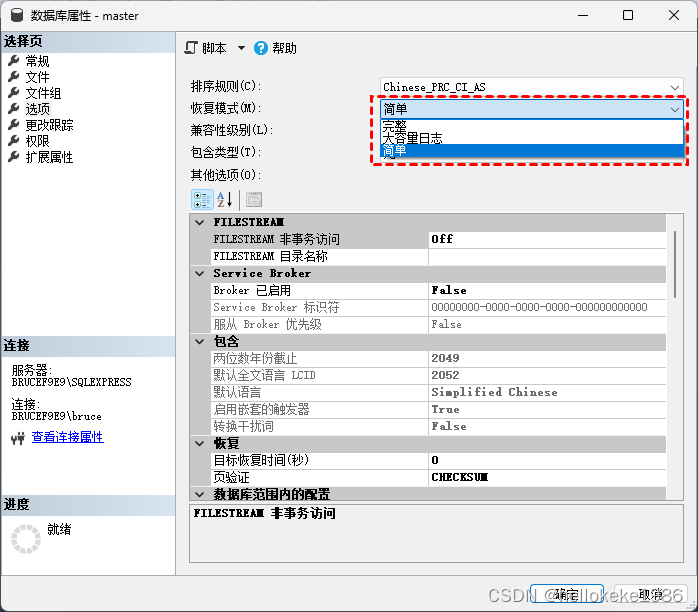Select the 选项 page
Screen dimensions: 698x612
[37, 109]
